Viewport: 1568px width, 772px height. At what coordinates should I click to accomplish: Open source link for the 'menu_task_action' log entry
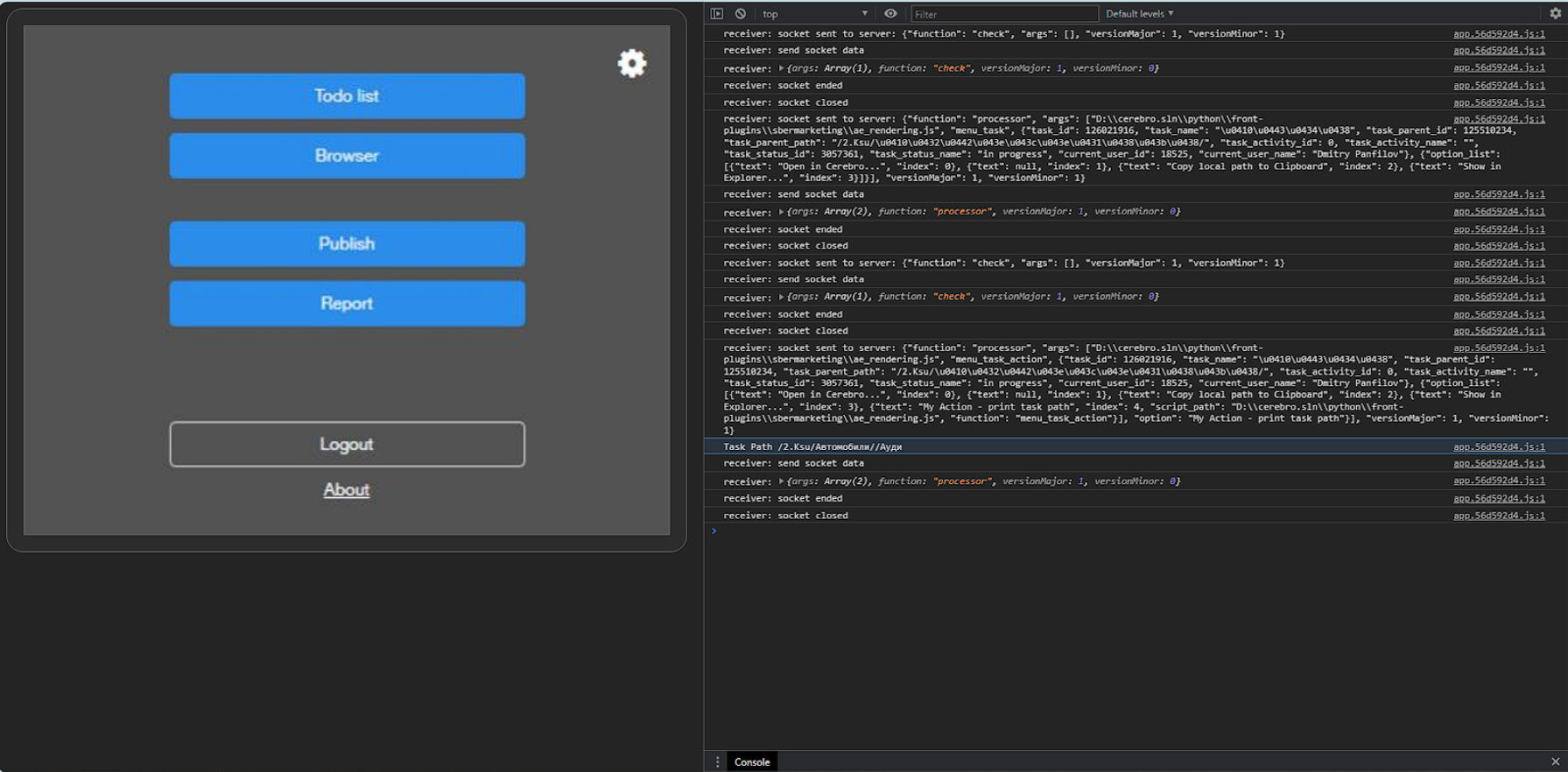[x=1499, y=347]
